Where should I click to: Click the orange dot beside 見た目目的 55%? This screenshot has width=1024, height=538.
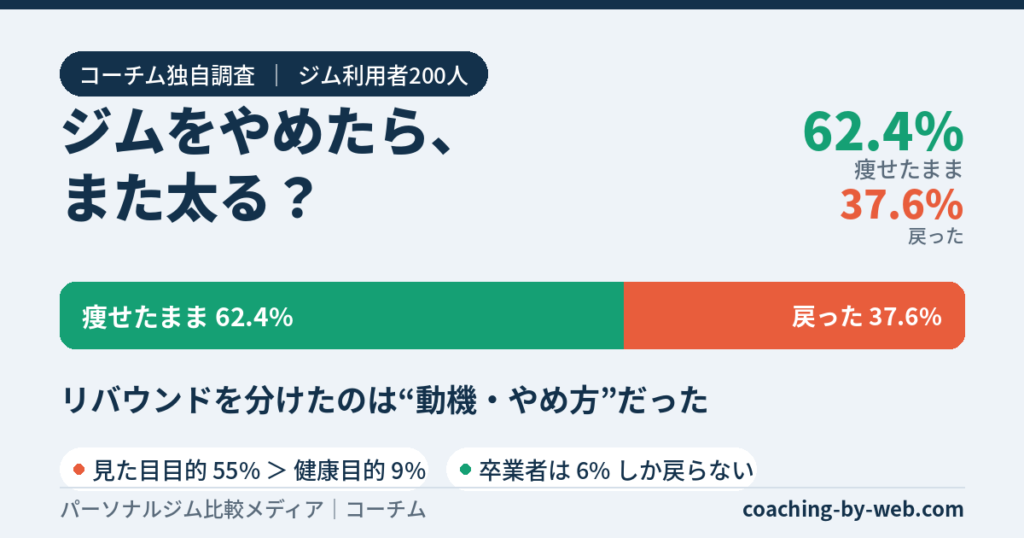click(79, 469)
